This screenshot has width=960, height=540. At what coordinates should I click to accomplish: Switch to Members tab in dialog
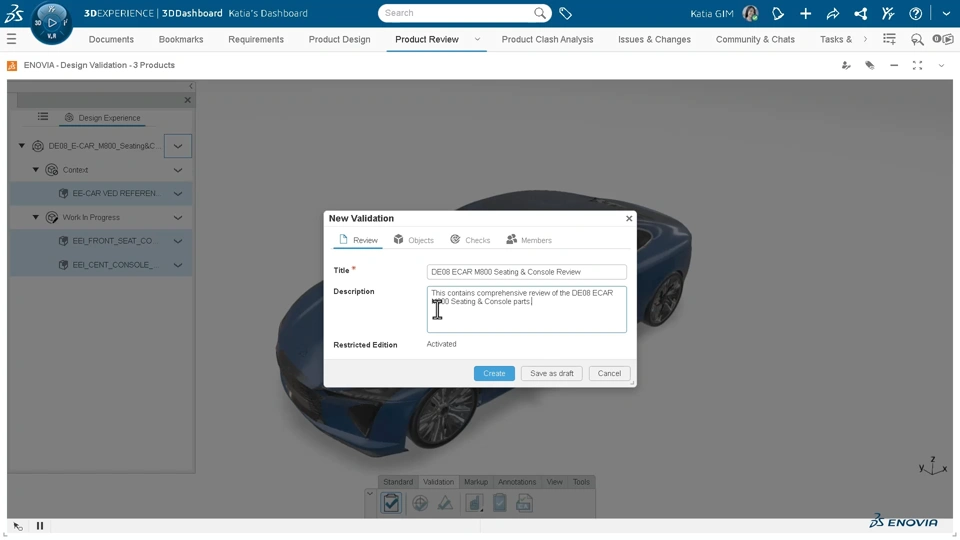[529, 240]
